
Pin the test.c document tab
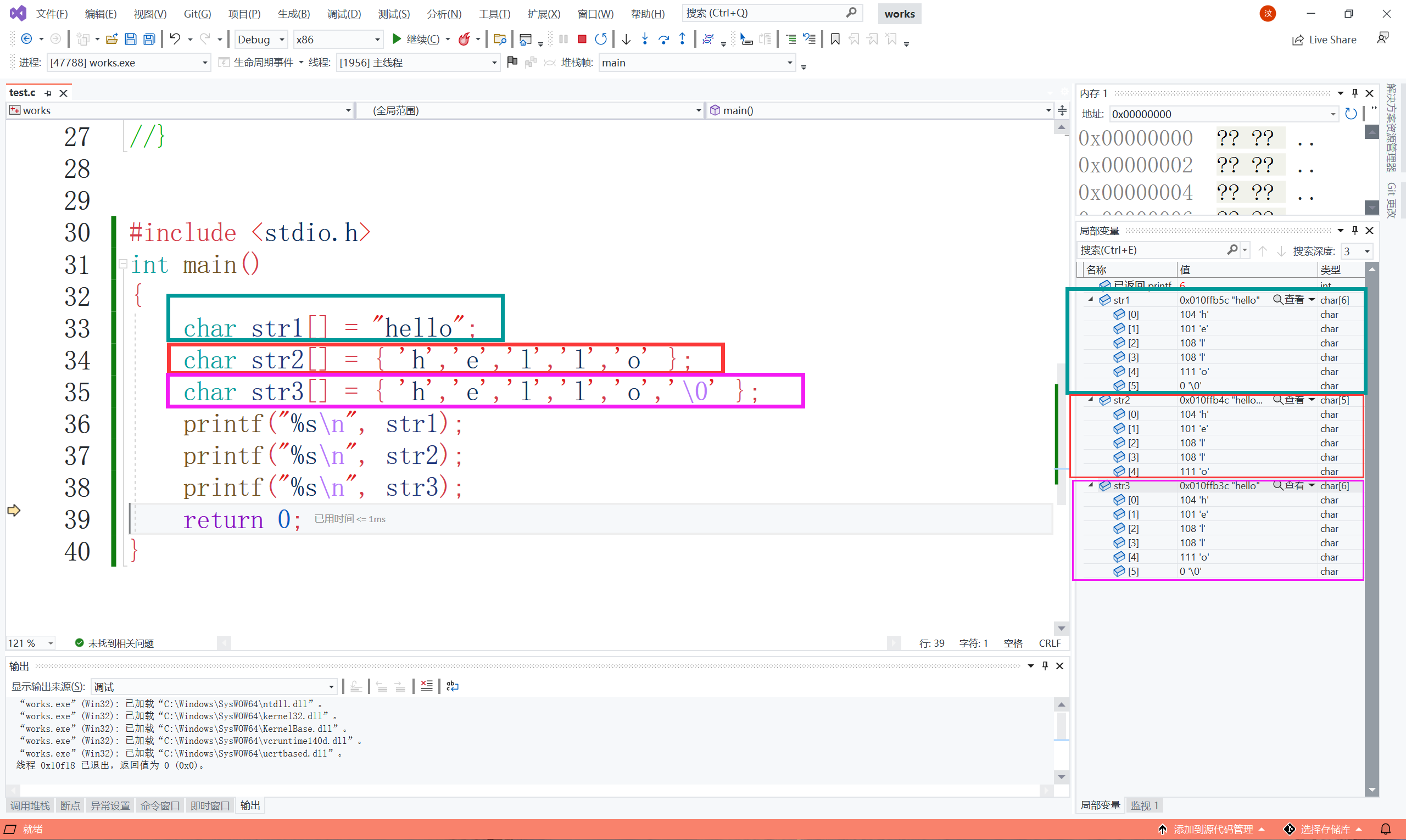48,93
